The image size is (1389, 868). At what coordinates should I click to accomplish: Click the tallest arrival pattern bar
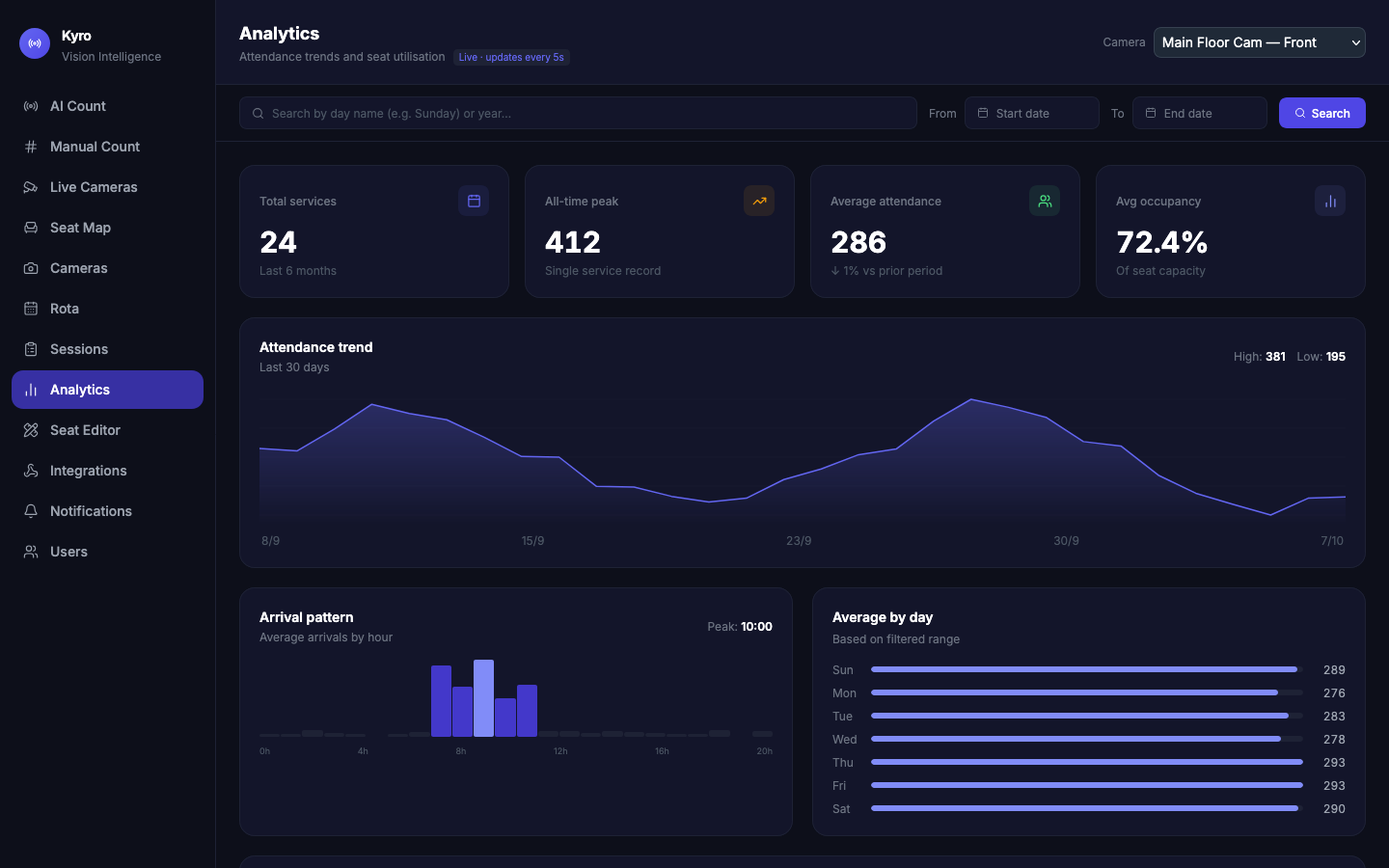[483, 698]
